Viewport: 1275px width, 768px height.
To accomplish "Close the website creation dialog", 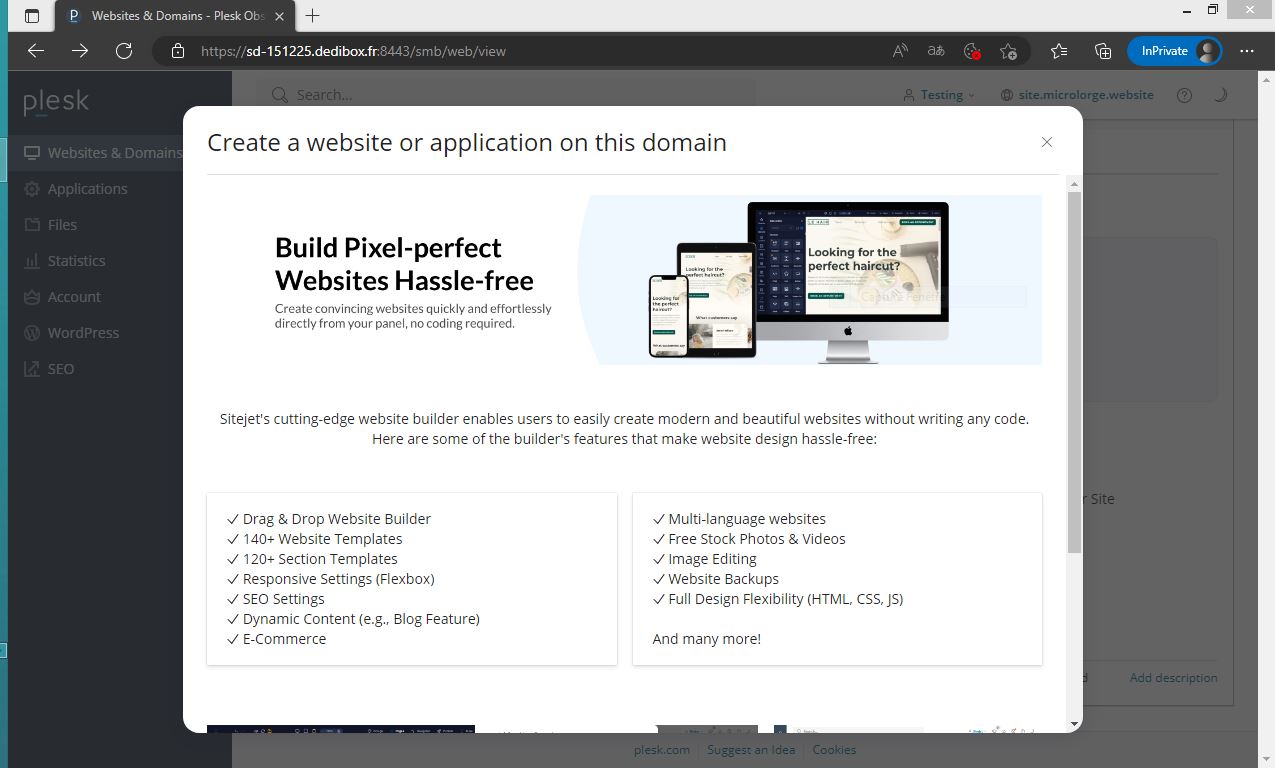I will (x=1046, y=142).
